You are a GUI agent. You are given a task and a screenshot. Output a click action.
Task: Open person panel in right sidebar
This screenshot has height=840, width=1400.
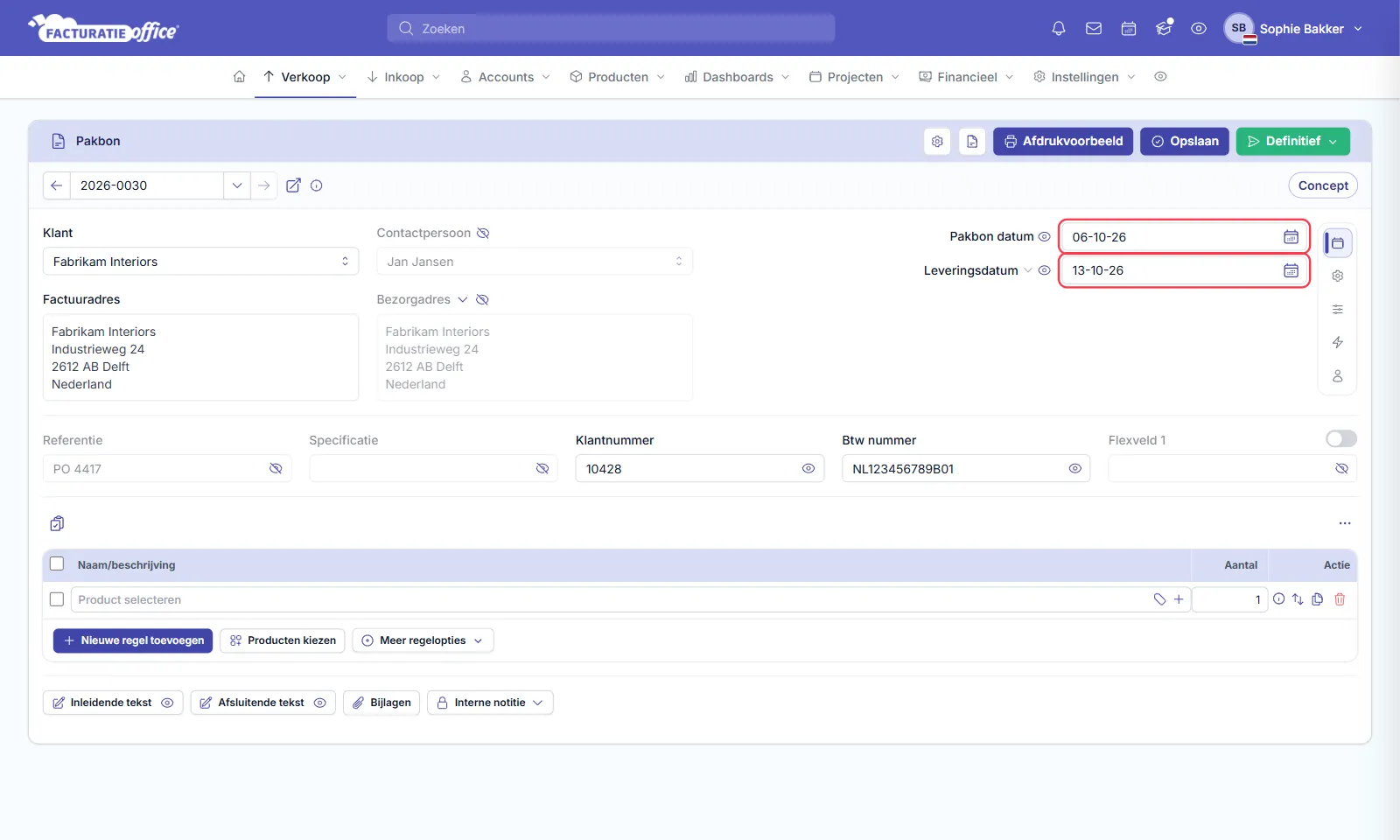pyautogui.click(x=1338, y=376)
